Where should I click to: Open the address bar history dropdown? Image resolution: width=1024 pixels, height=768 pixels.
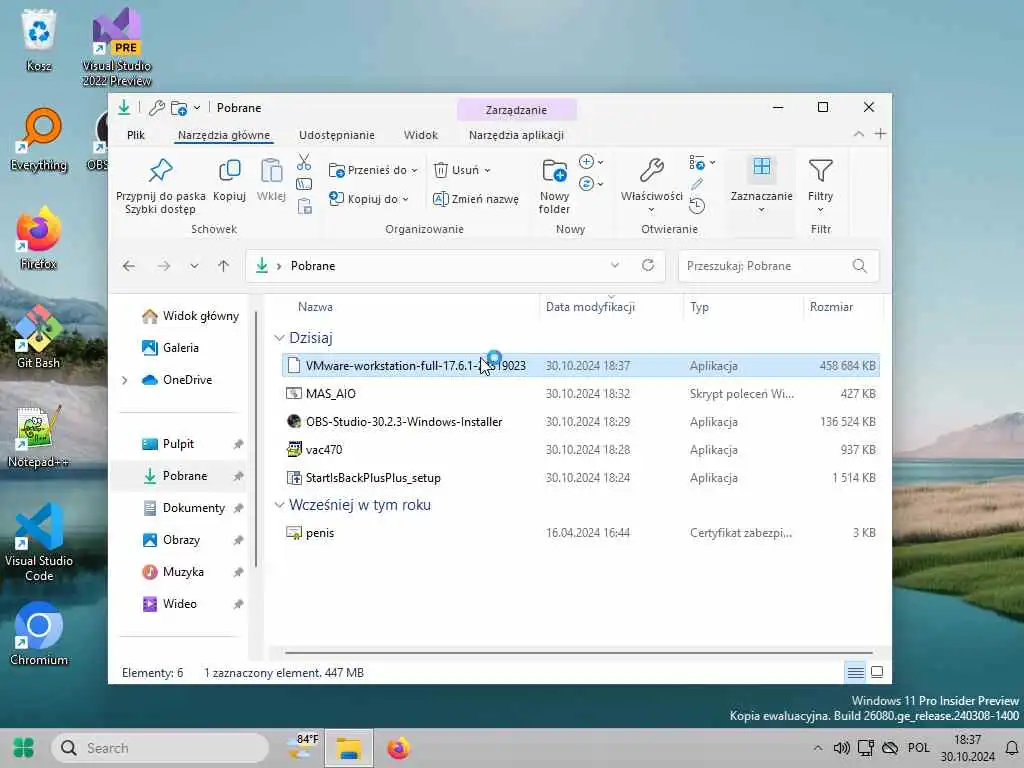(615, 265)
